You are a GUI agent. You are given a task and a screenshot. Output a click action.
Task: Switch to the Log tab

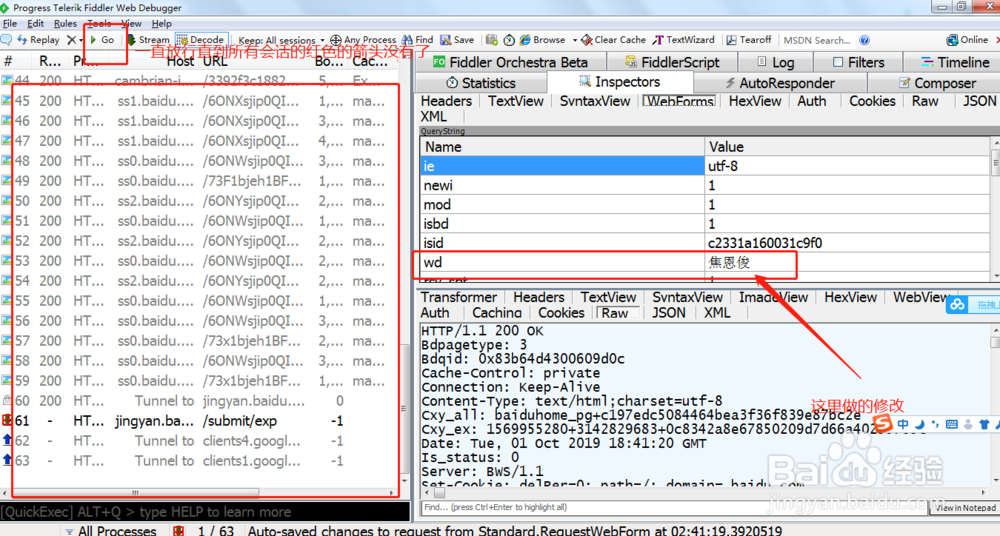click(775, 63)
